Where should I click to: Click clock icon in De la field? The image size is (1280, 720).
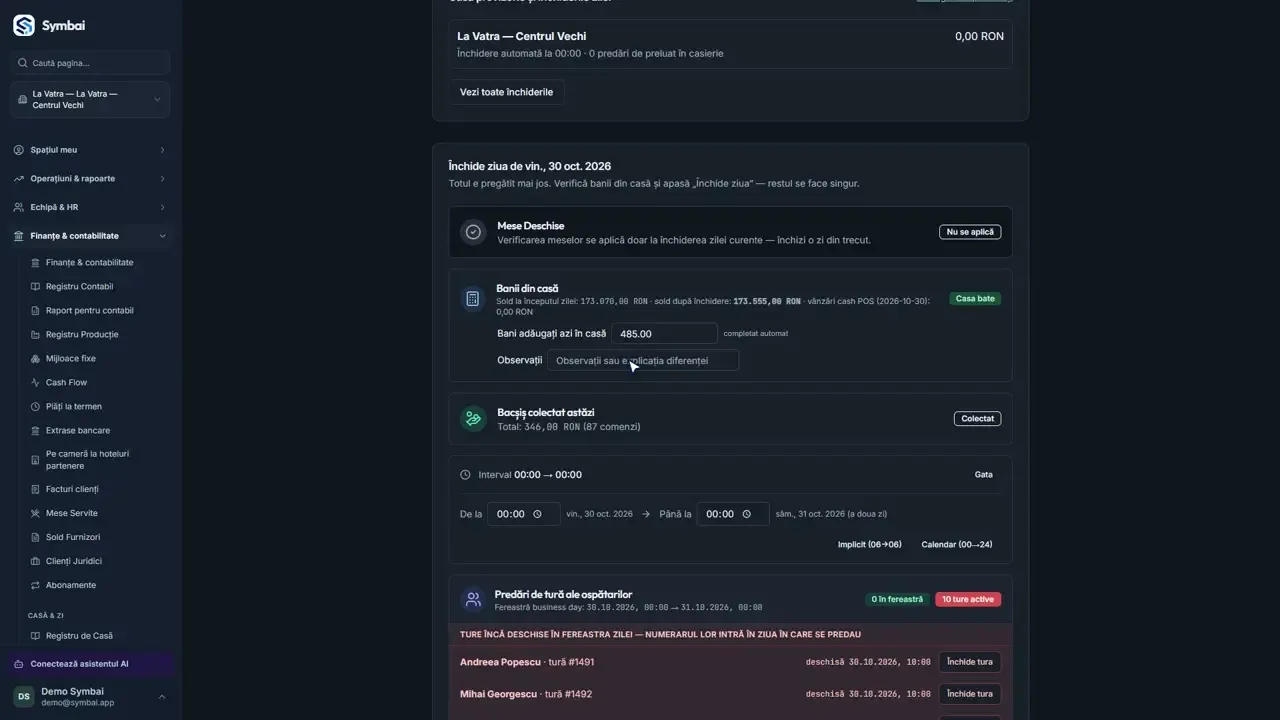pyautogui.click(x=538, y=514)
